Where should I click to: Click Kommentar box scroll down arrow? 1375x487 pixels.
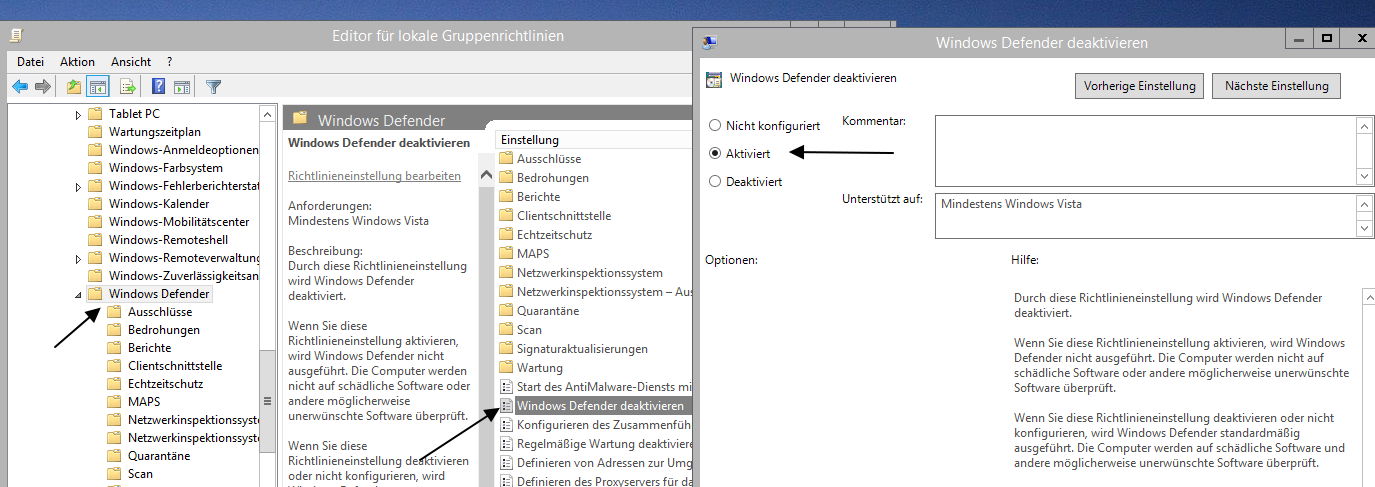tap(1365, 176)
